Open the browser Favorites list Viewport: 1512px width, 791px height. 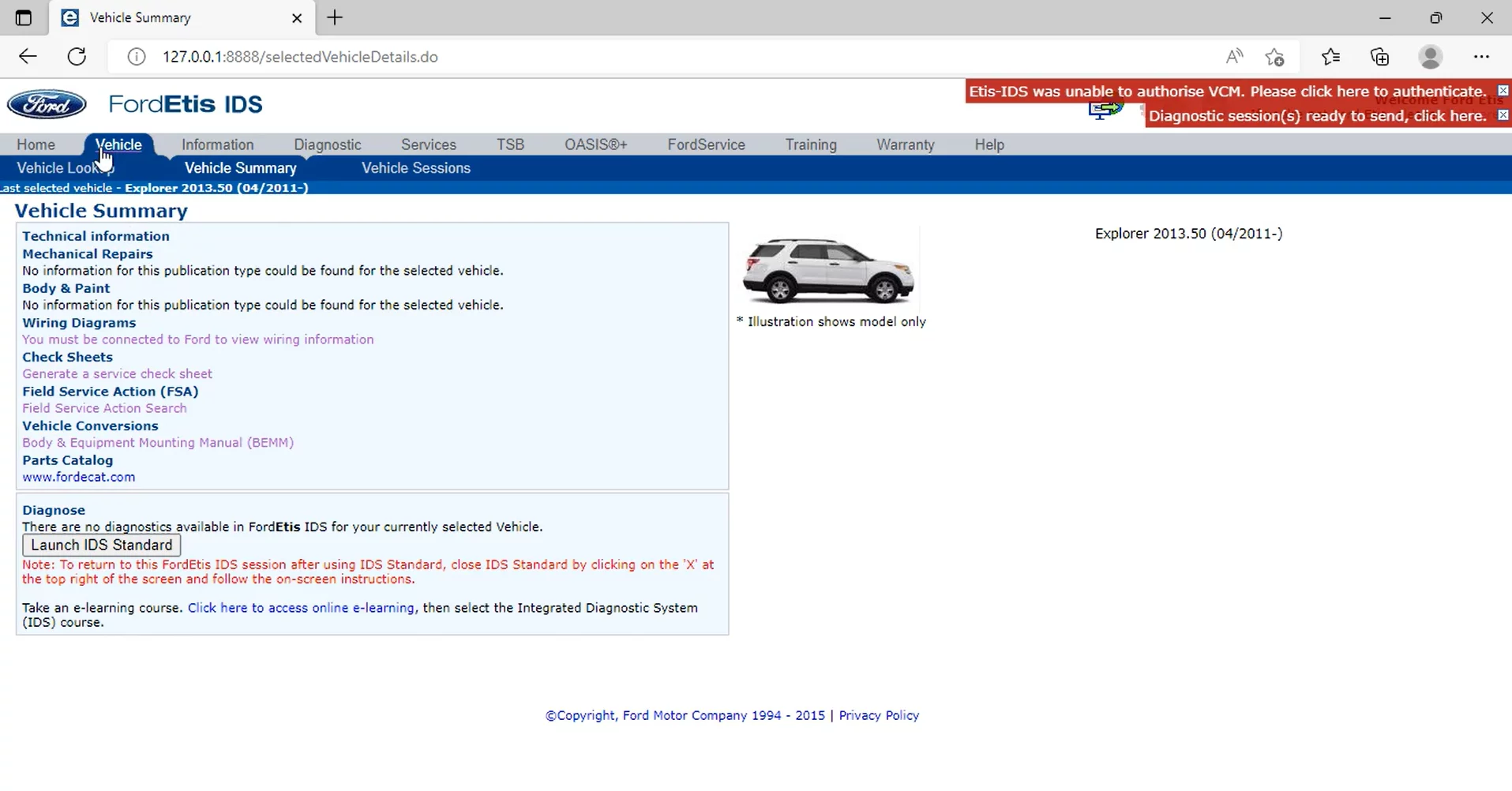click(1330, 57)
